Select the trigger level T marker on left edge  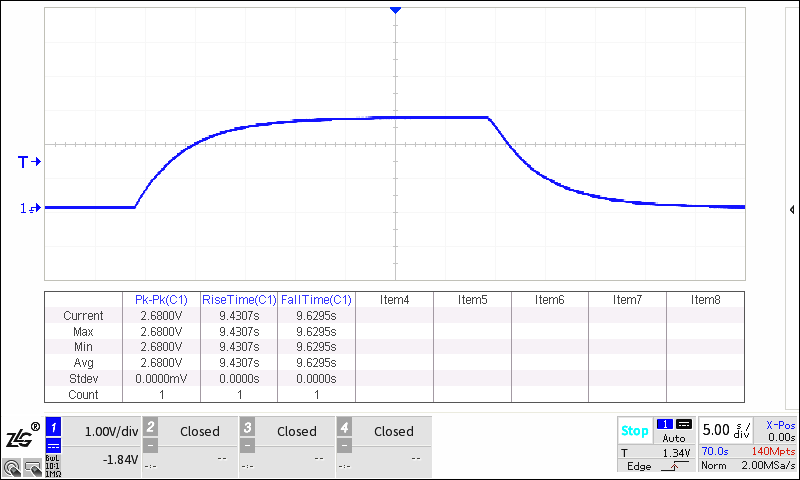[x=28, y=161]
